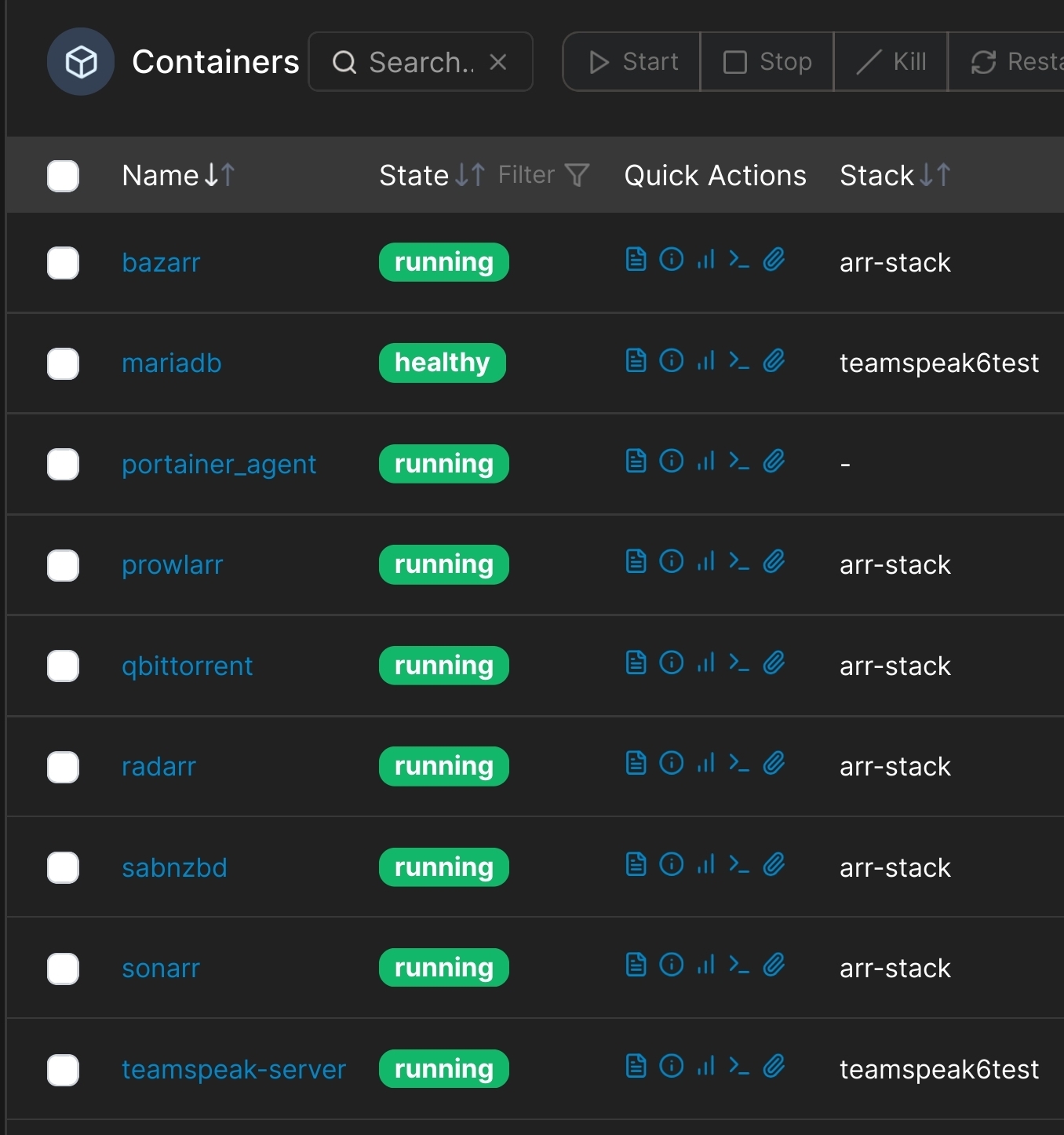Click the Stop button
The height and width of the screenshot is (1135, 1064).
[767, 61]
